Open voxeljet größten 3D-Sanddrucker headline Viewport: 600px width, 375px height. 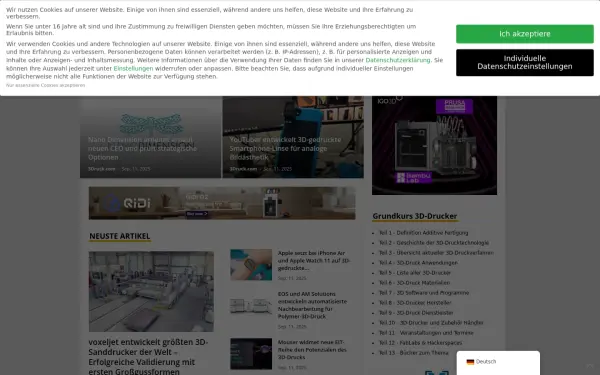pos(148,357)
